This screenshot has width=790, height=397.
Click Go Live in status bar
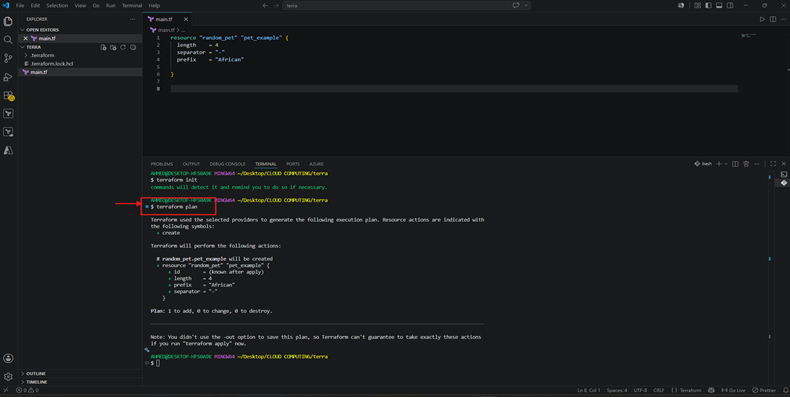733,390
